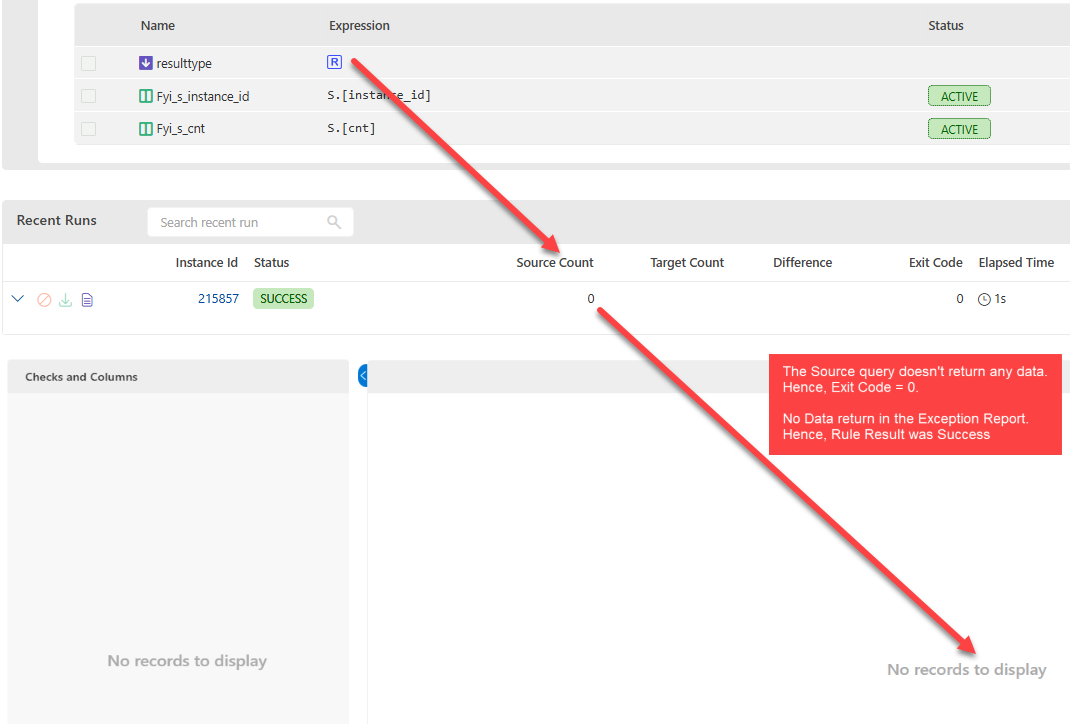
Task: Open the log document icon for run 215857
Action: coord(87,300)
